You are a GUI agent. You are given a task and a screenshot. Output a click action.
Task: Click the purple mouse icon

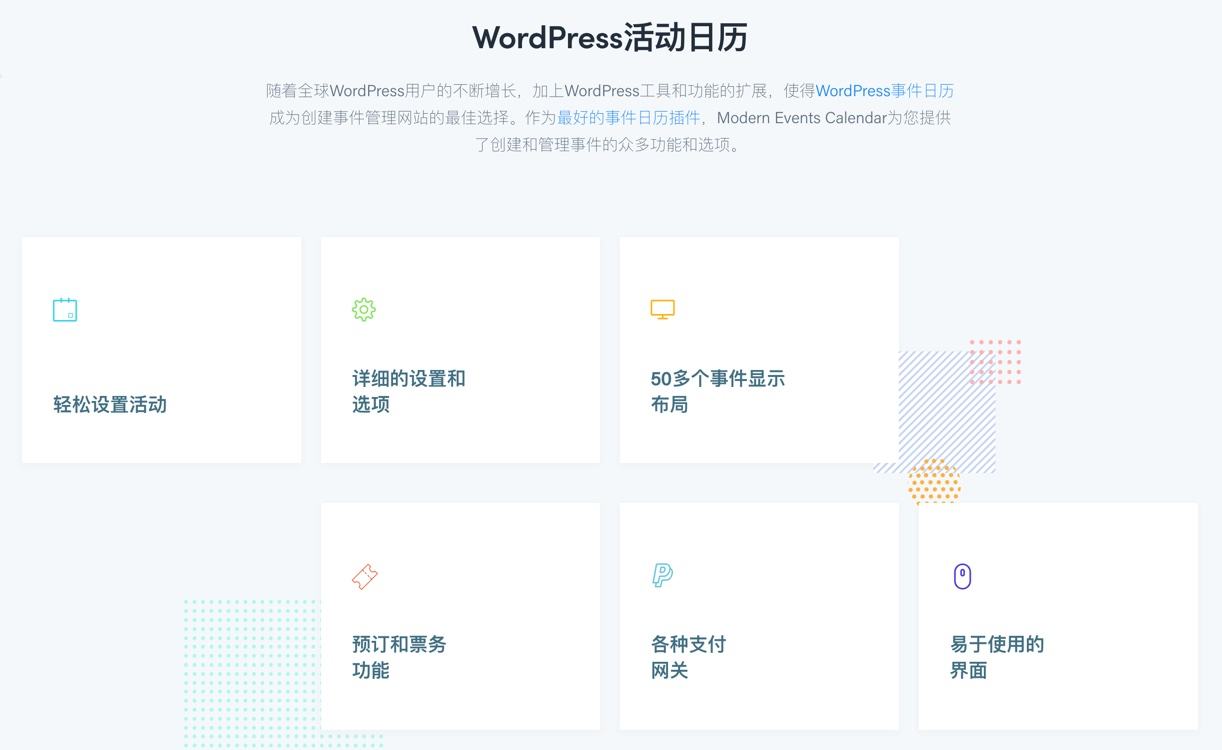tap(962, 576)
